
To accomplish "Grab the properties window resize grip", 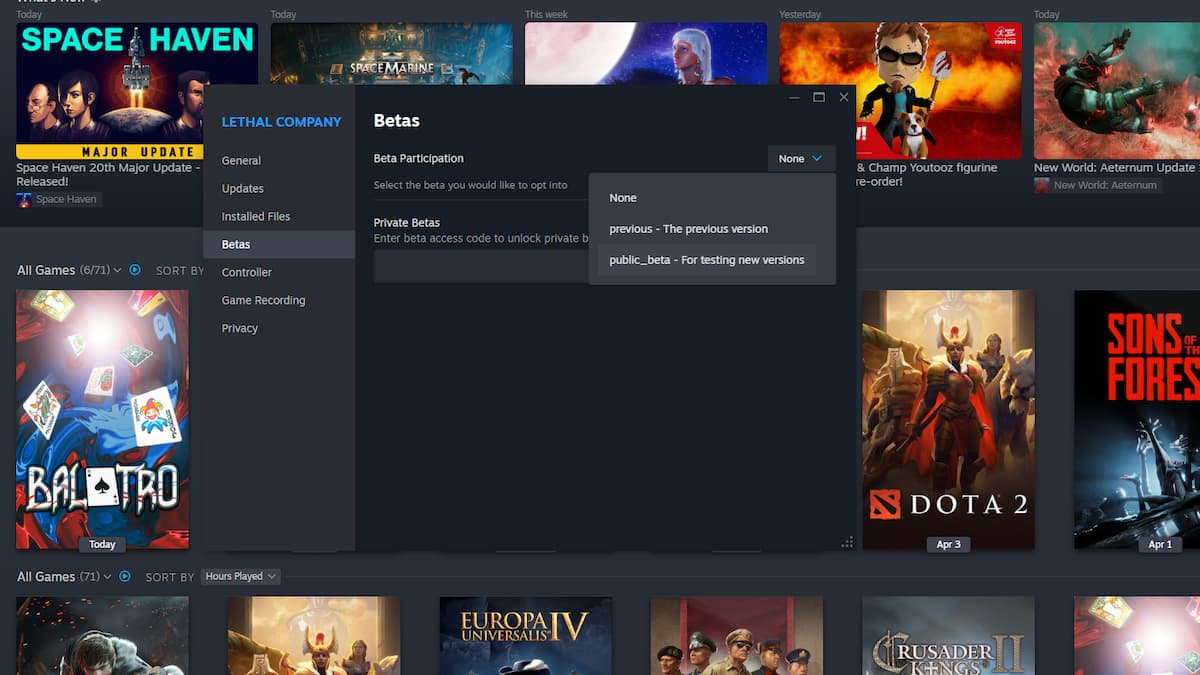I will (847, 541).
